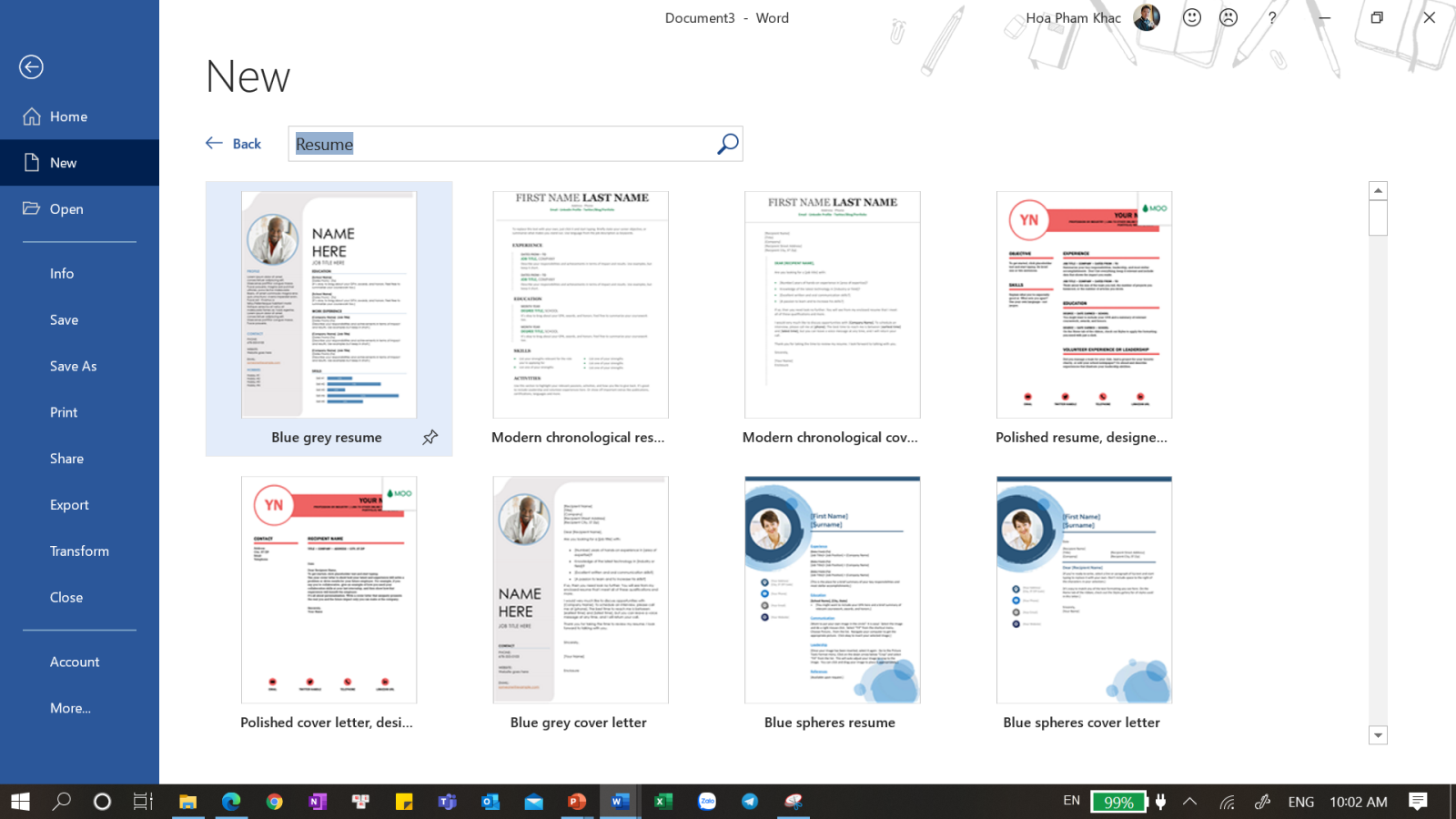Screen dimensions: 1456x819
Task: Close the document via sidebar Close
Action: pos(79,598)
